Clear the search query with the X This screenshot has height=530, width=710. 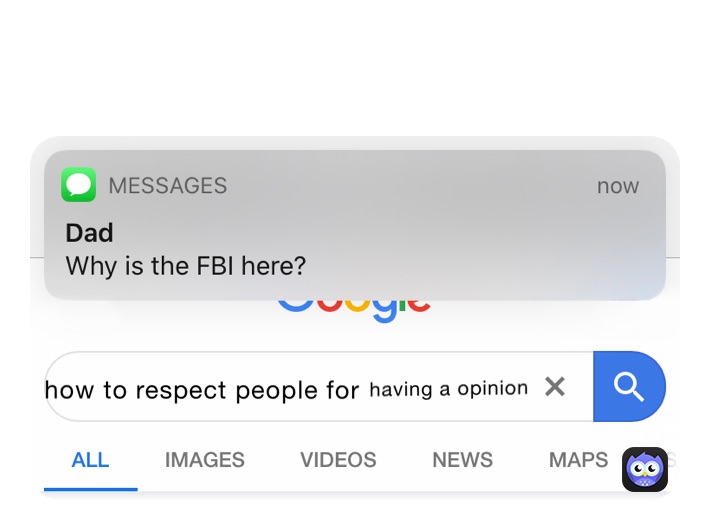pyautogui.click(x=555, y=386)
